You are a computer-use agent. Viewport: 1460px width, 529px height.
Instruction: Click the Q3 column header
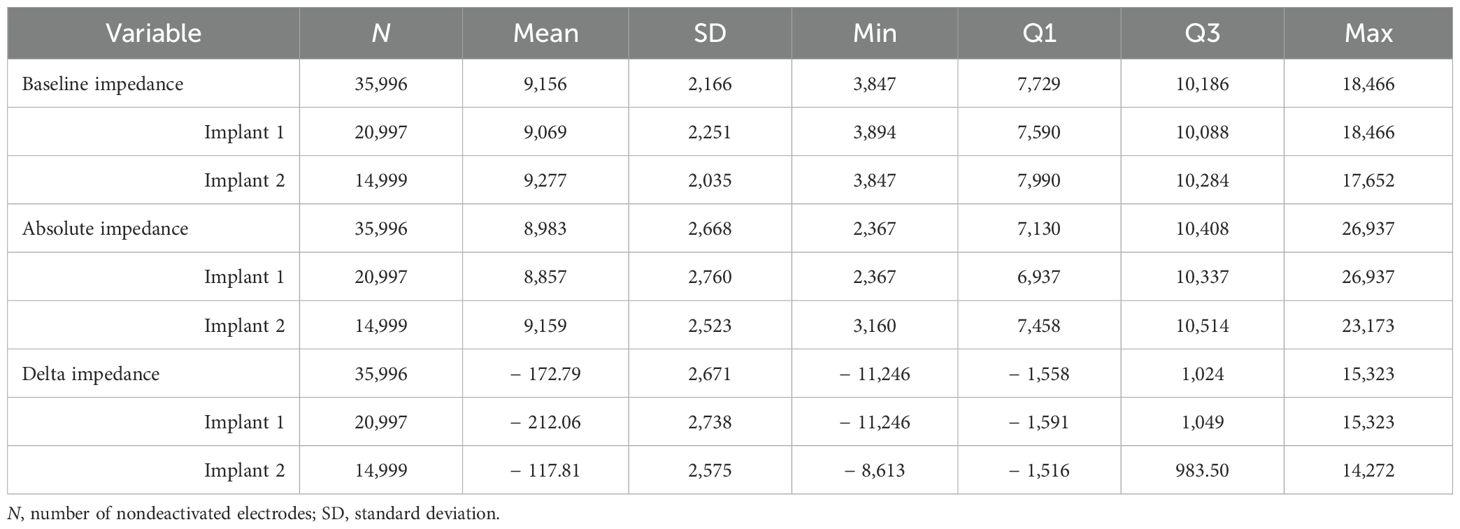pos(1203,33)
